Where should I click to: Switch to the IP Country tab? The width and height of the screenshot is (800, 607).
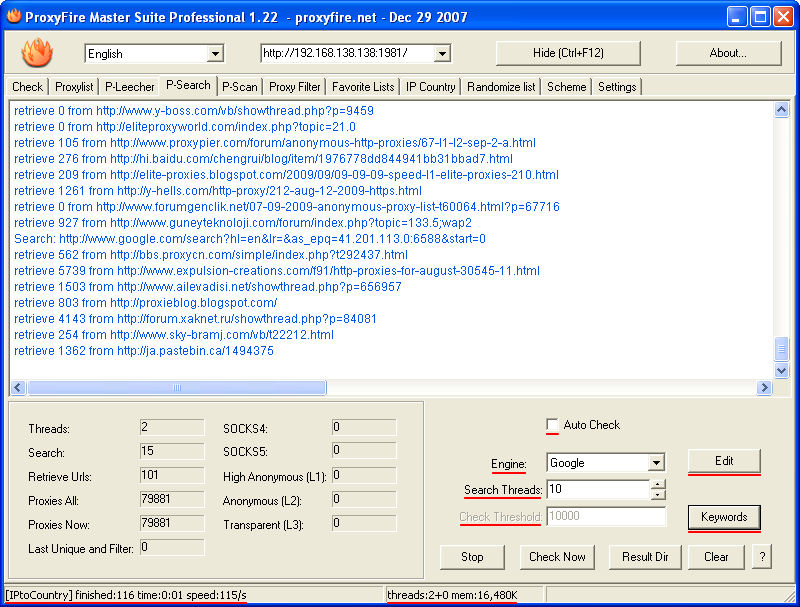click(x=431, y=87)
